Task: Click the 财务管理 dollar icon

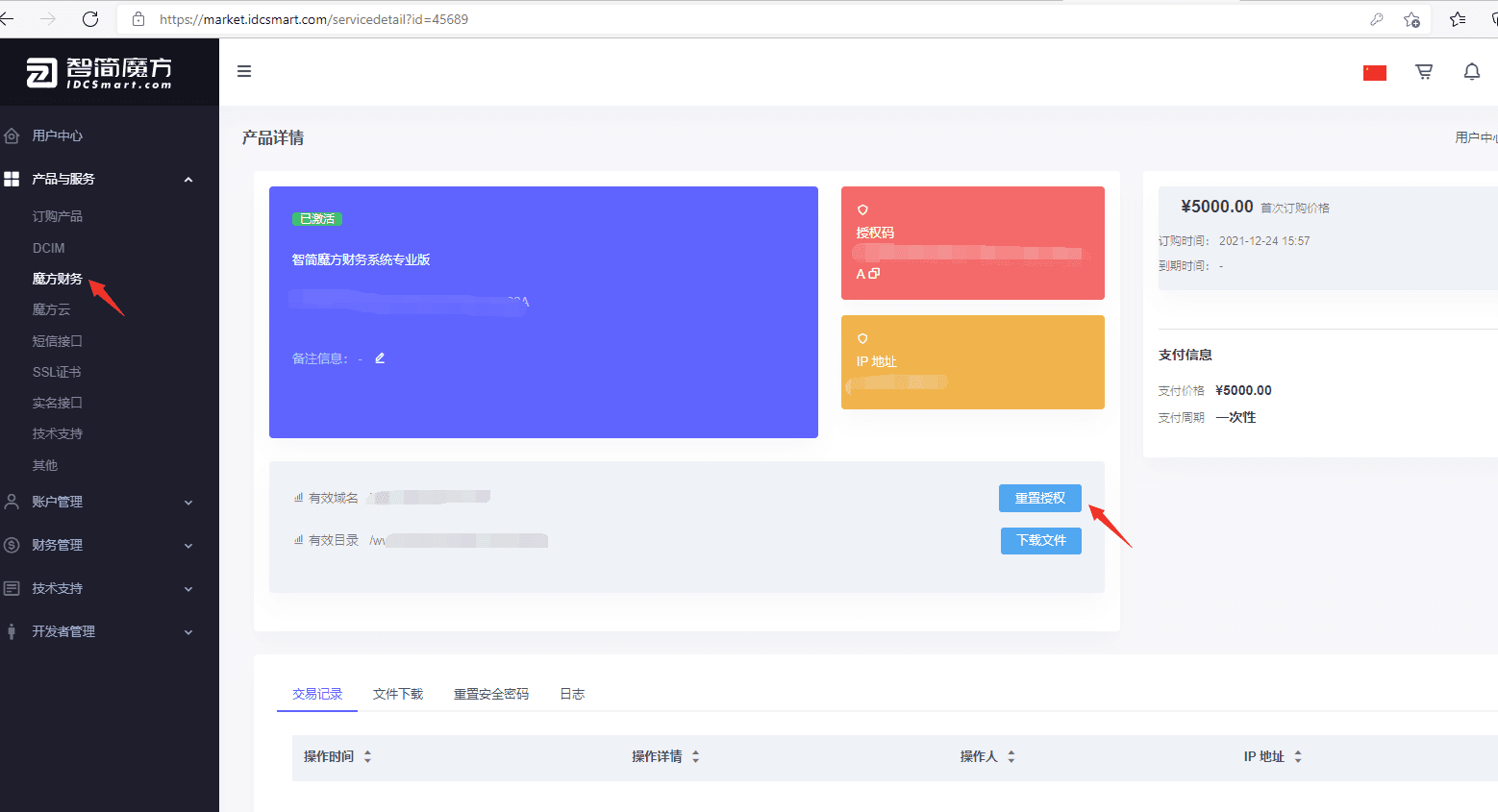Action: pyautogui.click(x=12, y=545)
